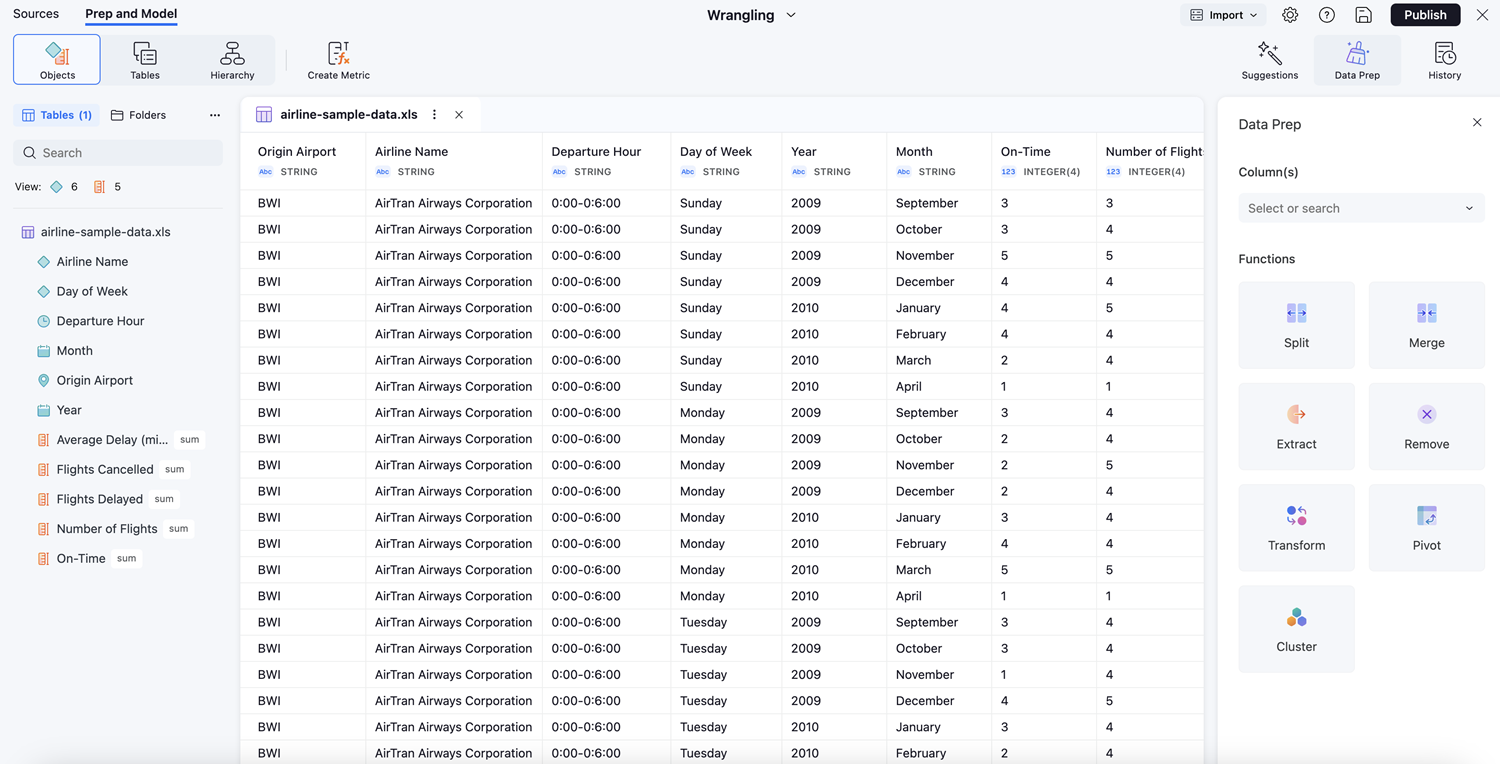Choose the Extract function
Viewport: 1500px width, 764px height.
coord(1296,426)
